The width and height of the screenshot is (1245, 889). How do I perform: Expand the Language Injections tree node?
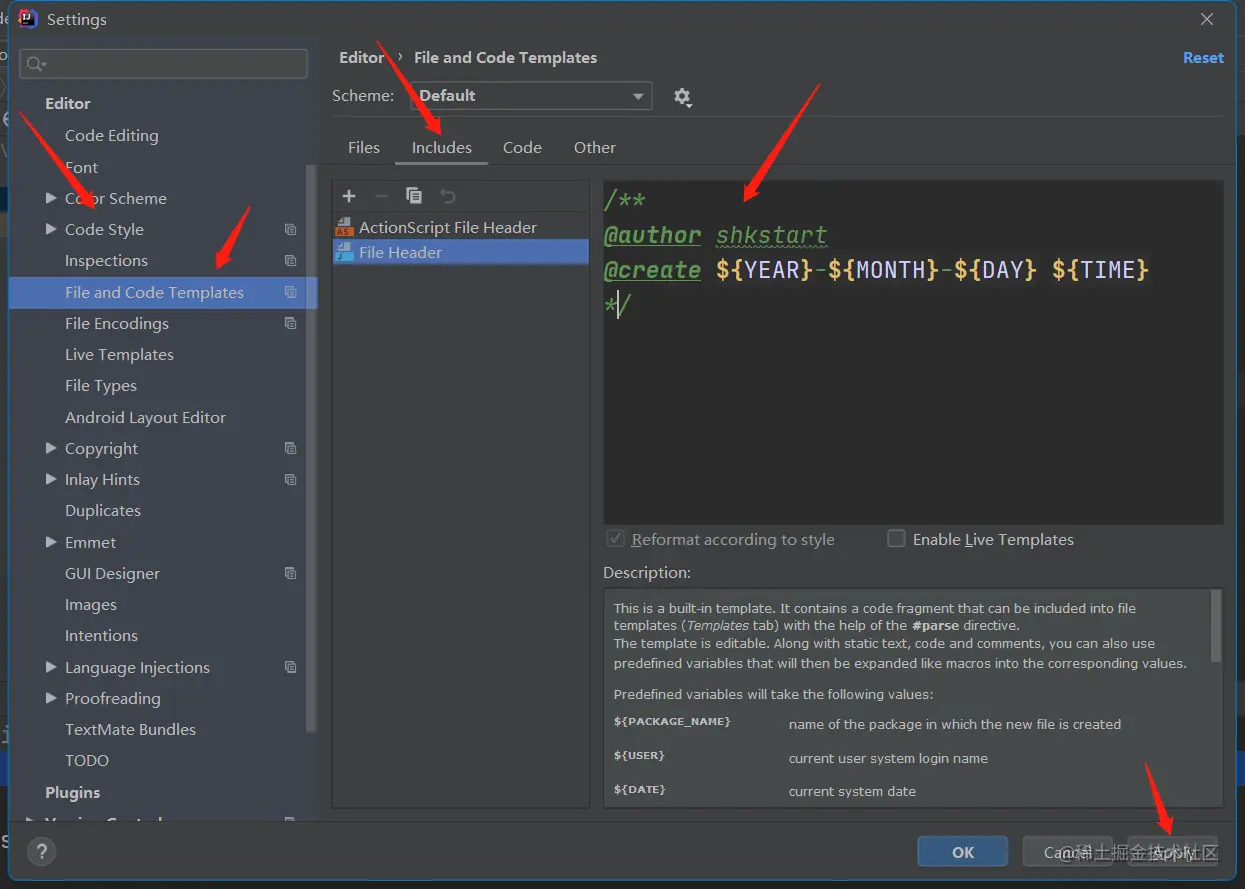[51, 667]
